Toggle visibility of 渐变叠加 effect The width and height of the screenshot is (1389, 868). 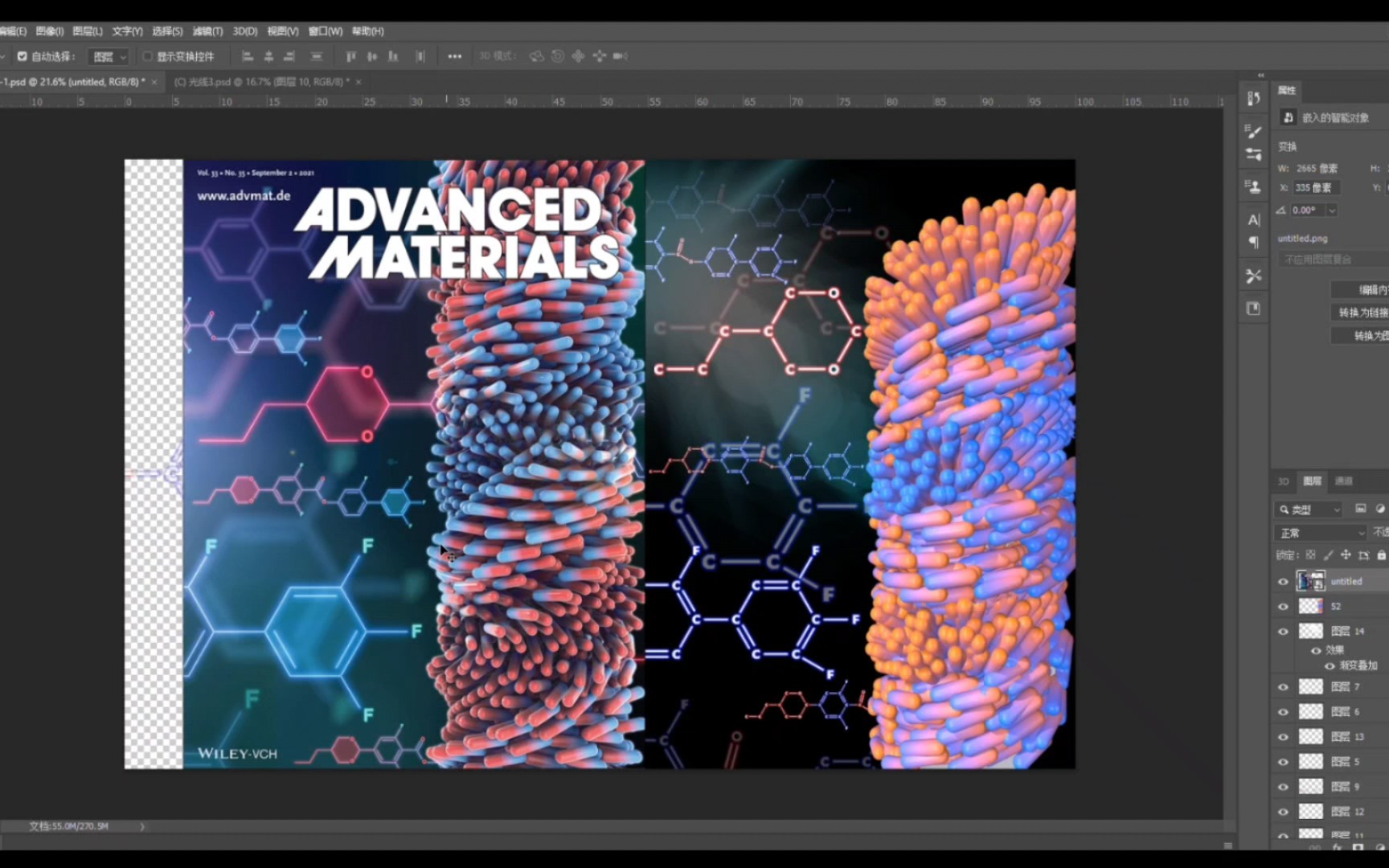tap(1329, 665)
